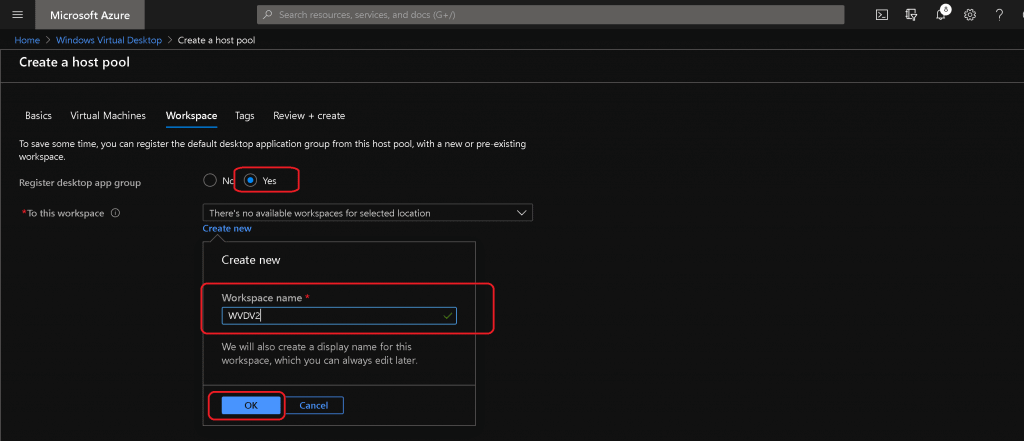The width and height of the screenshot is (1024, 441).
Task: Focus the Workspace name input field
Action: (339, 316)
